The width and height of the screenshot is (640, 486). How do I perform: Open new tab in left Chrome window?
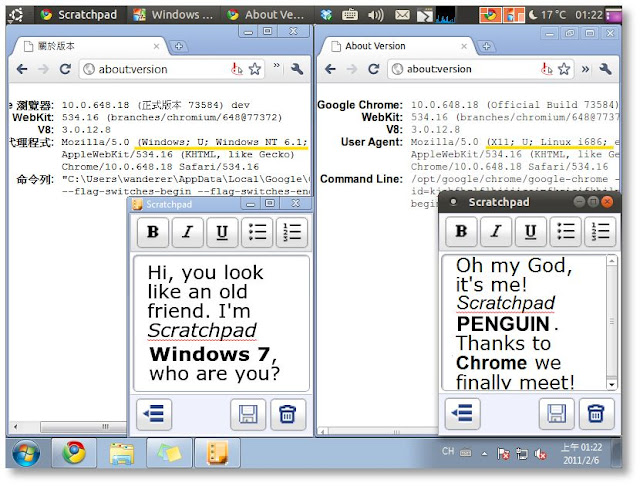[x=178, y=47]
